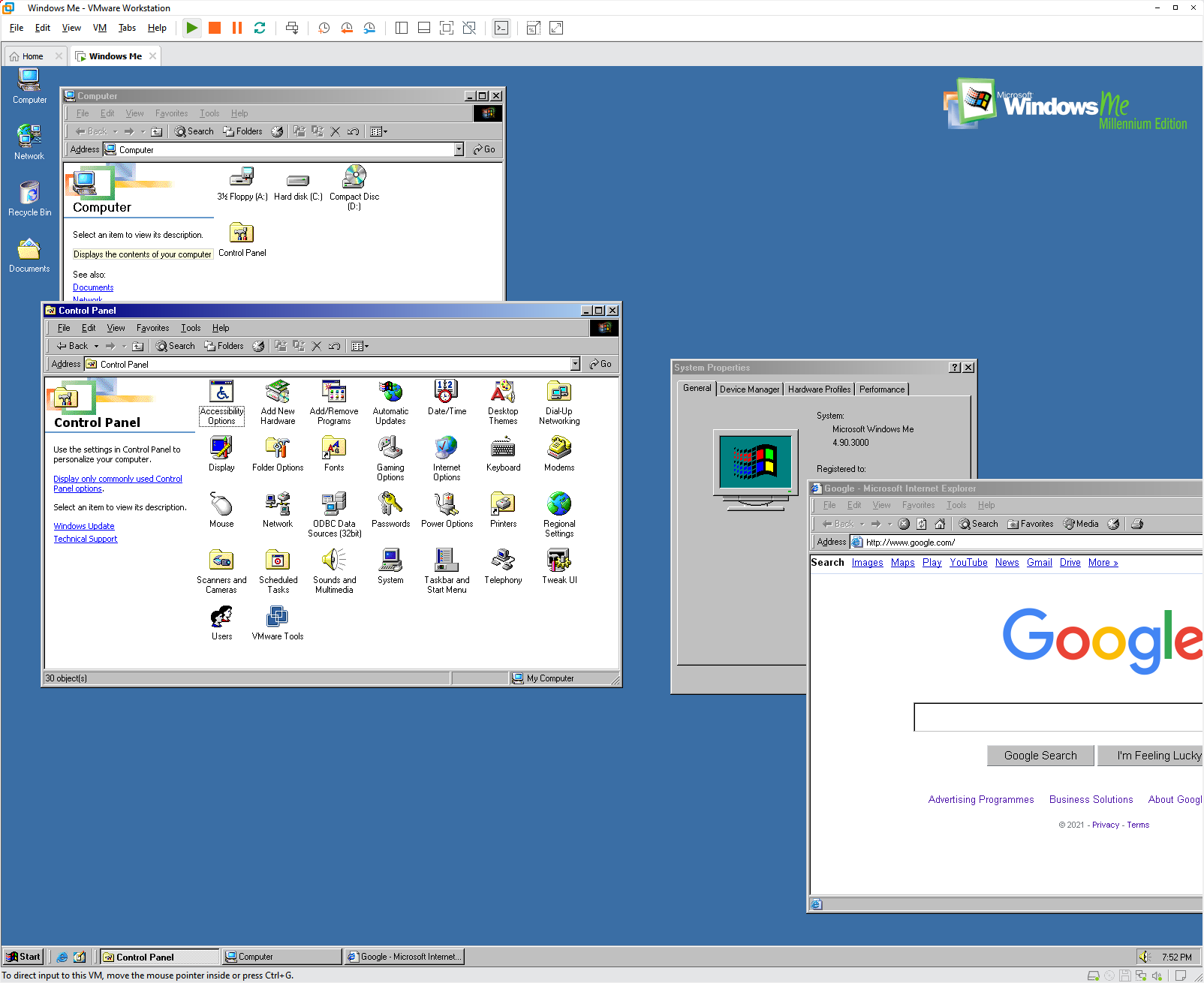
Task: Open Keyboard applet icon
Action: tap(503, 454)
